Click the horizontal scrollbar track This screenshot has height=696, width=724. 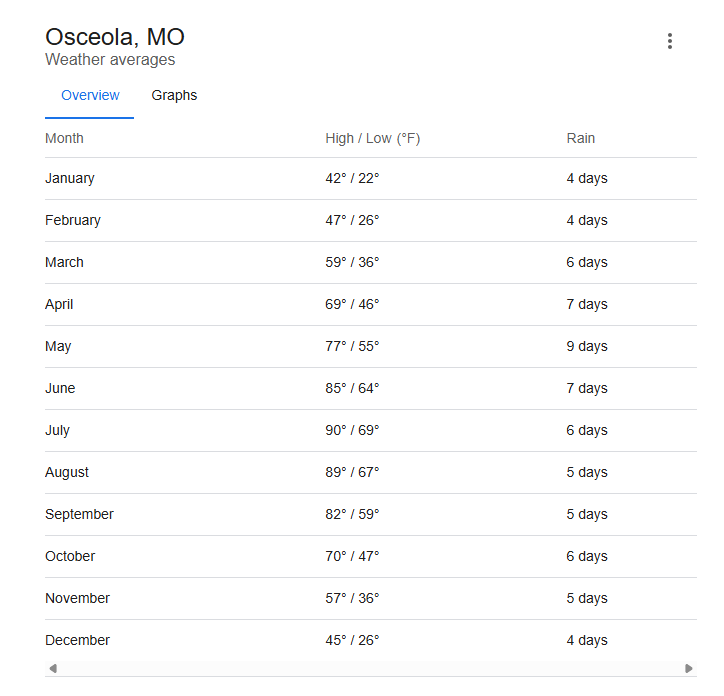[371, 668]
